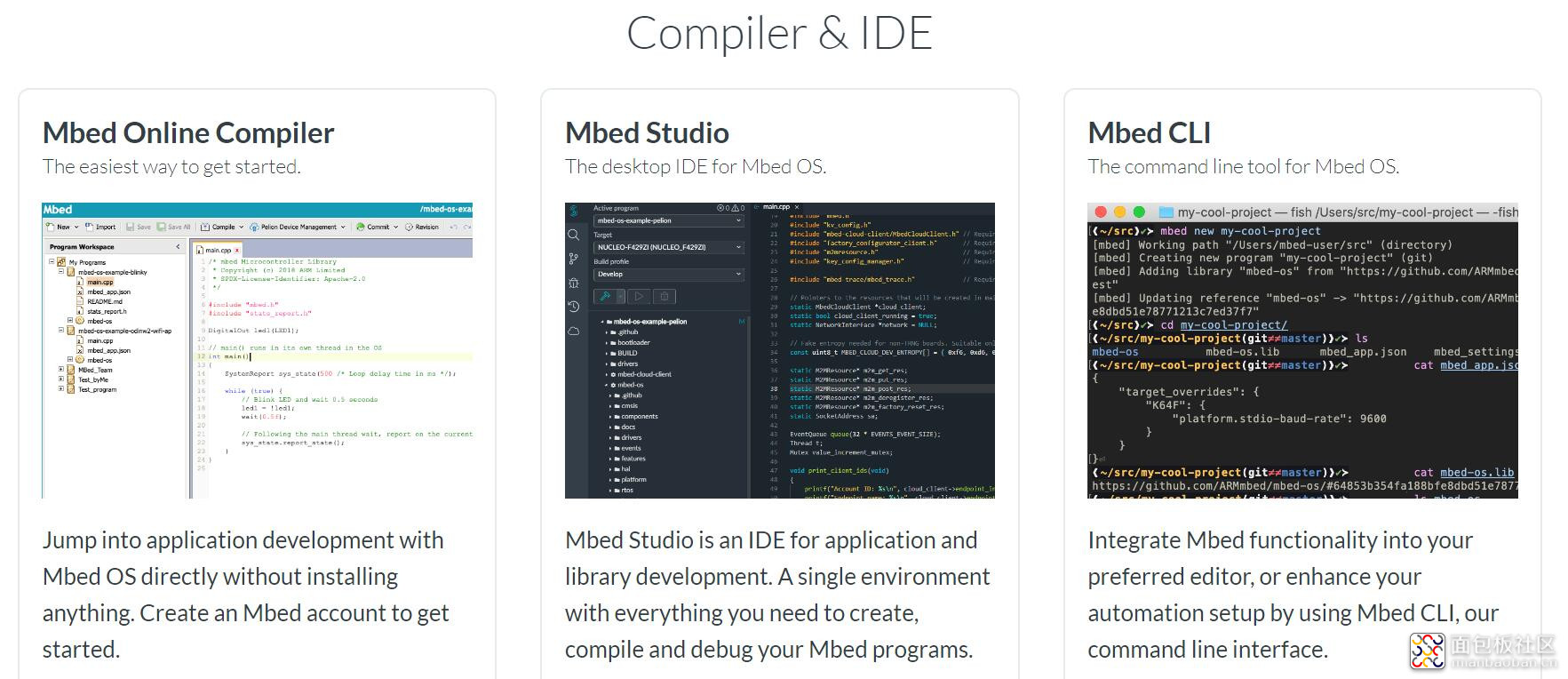Image resolution: width=1568 pixels, height=679 pixels.
Task: Select README.md in the program tree
Action: pyautogui.click(x=105, y=301)
